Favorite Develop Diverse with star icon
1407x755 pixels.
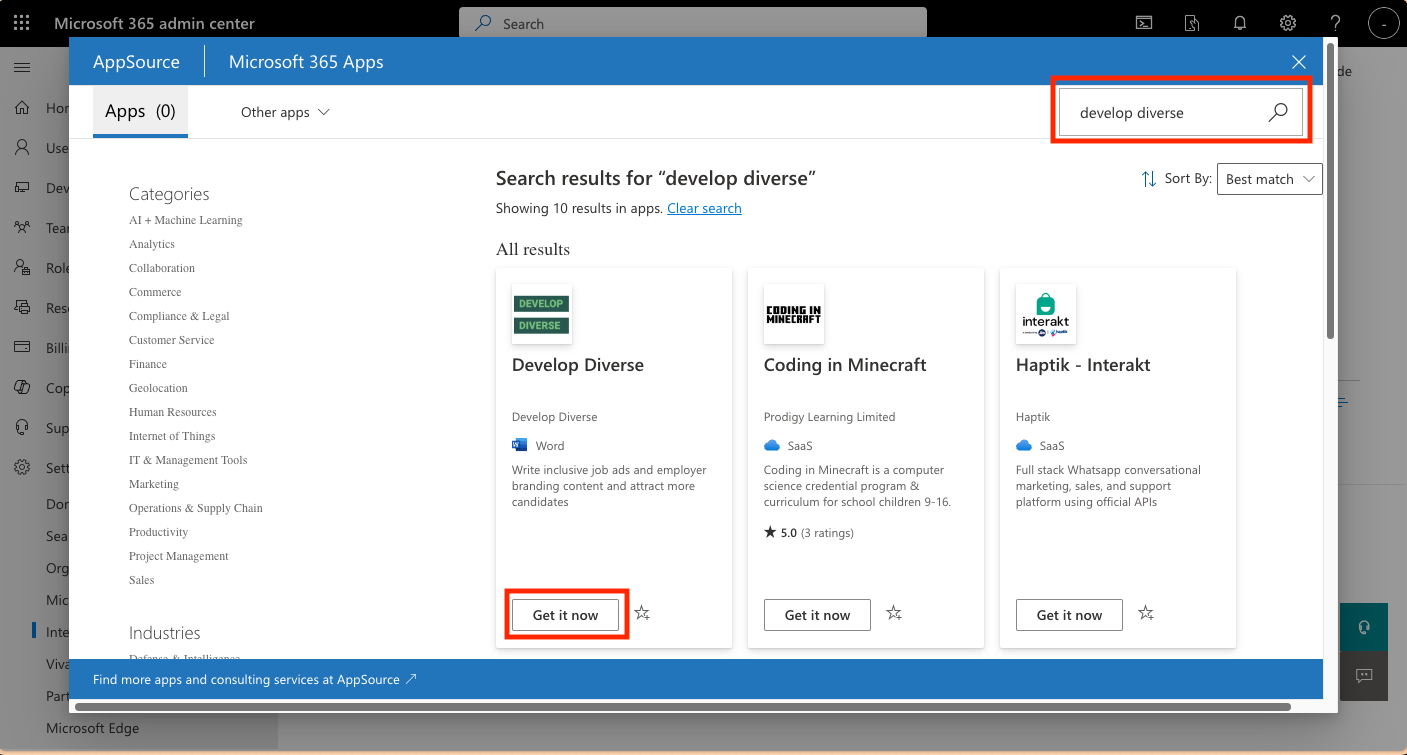click(642, 613)
